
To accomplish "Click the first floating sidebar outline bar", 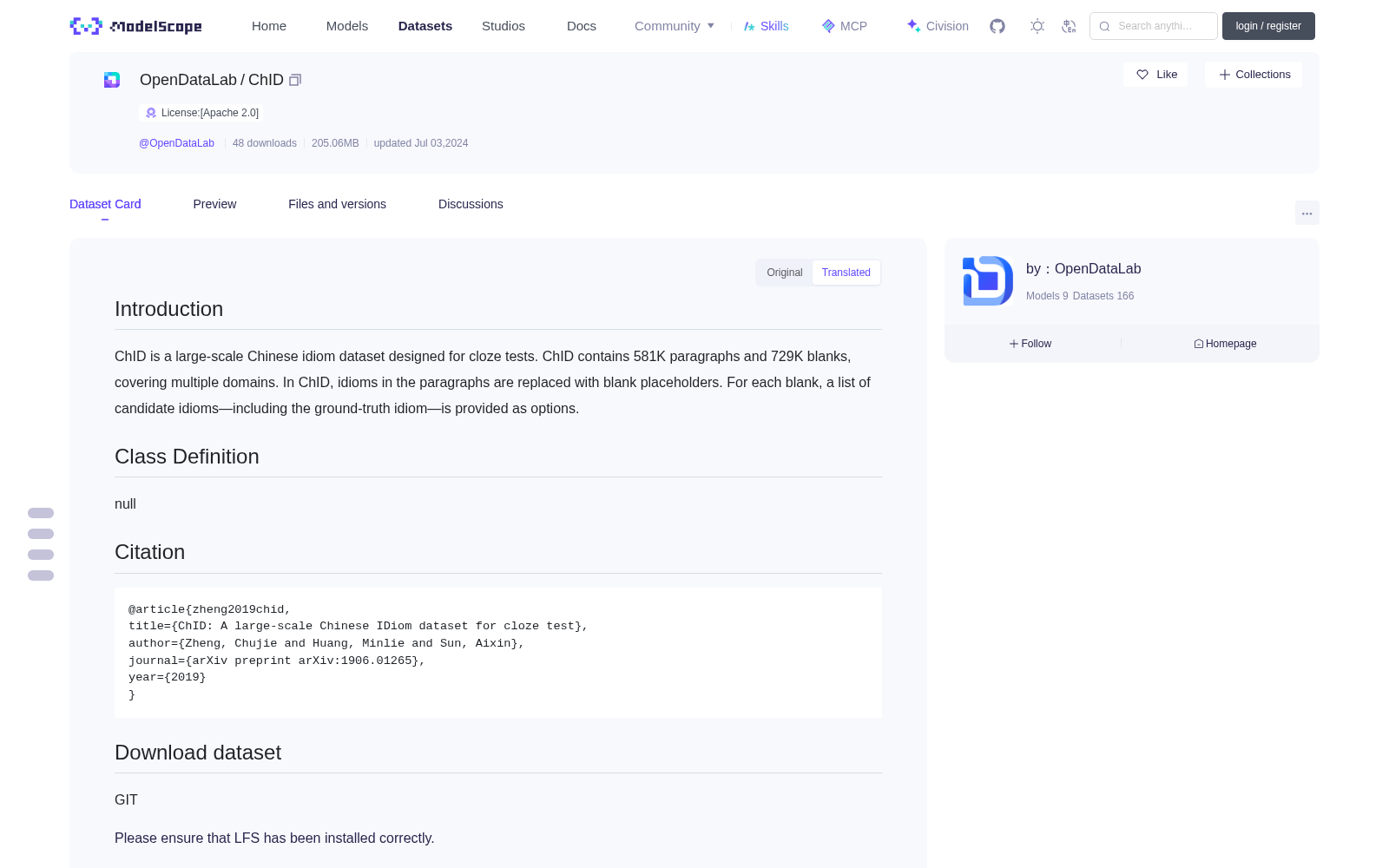I will (41, 513).
